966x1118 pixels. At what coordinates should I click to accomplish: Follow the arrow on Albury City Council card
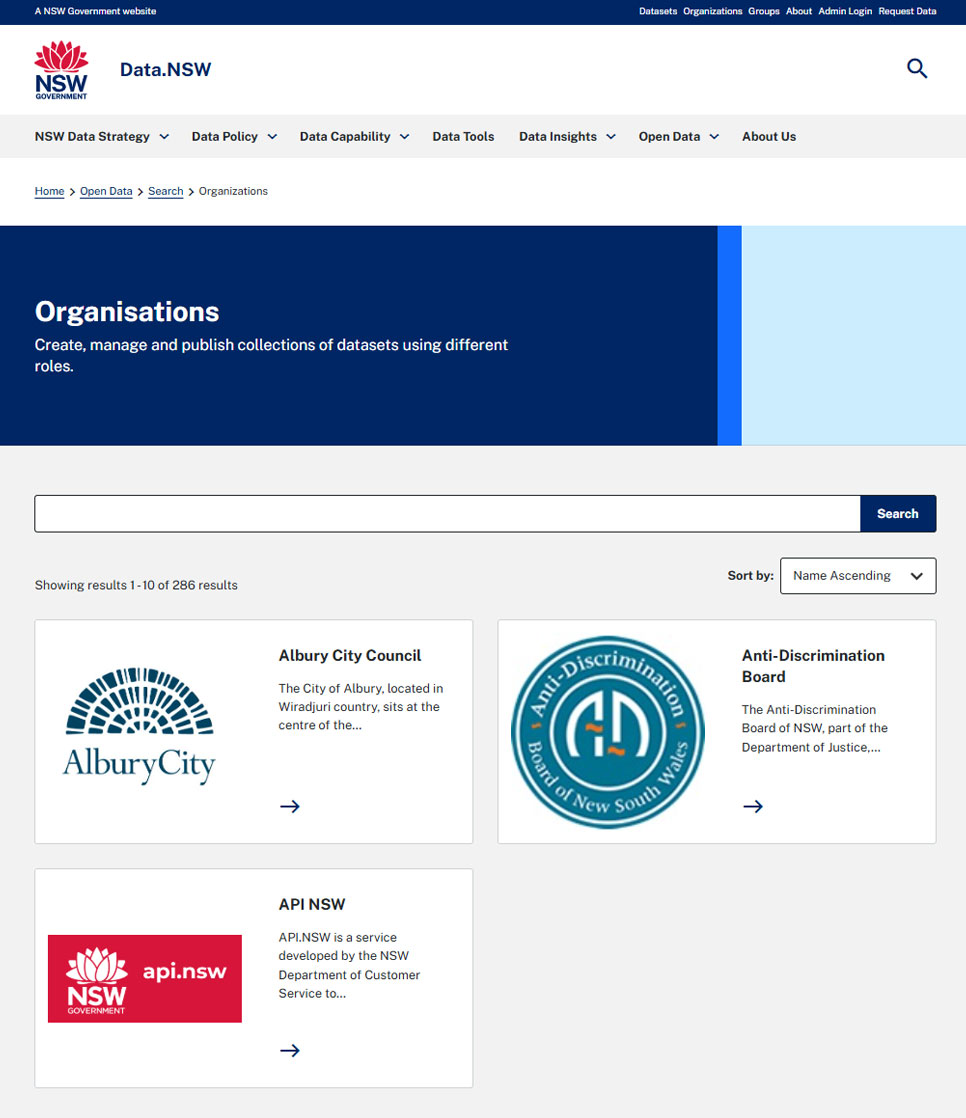point(289,806)
